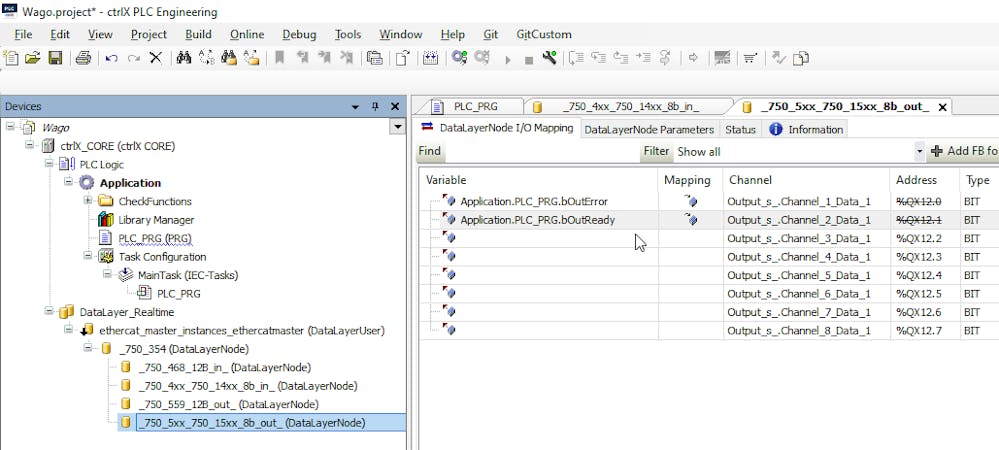Click the shopping cart icon in toolbar
This screenshot has width=999, height=450.
click(750, 58)
